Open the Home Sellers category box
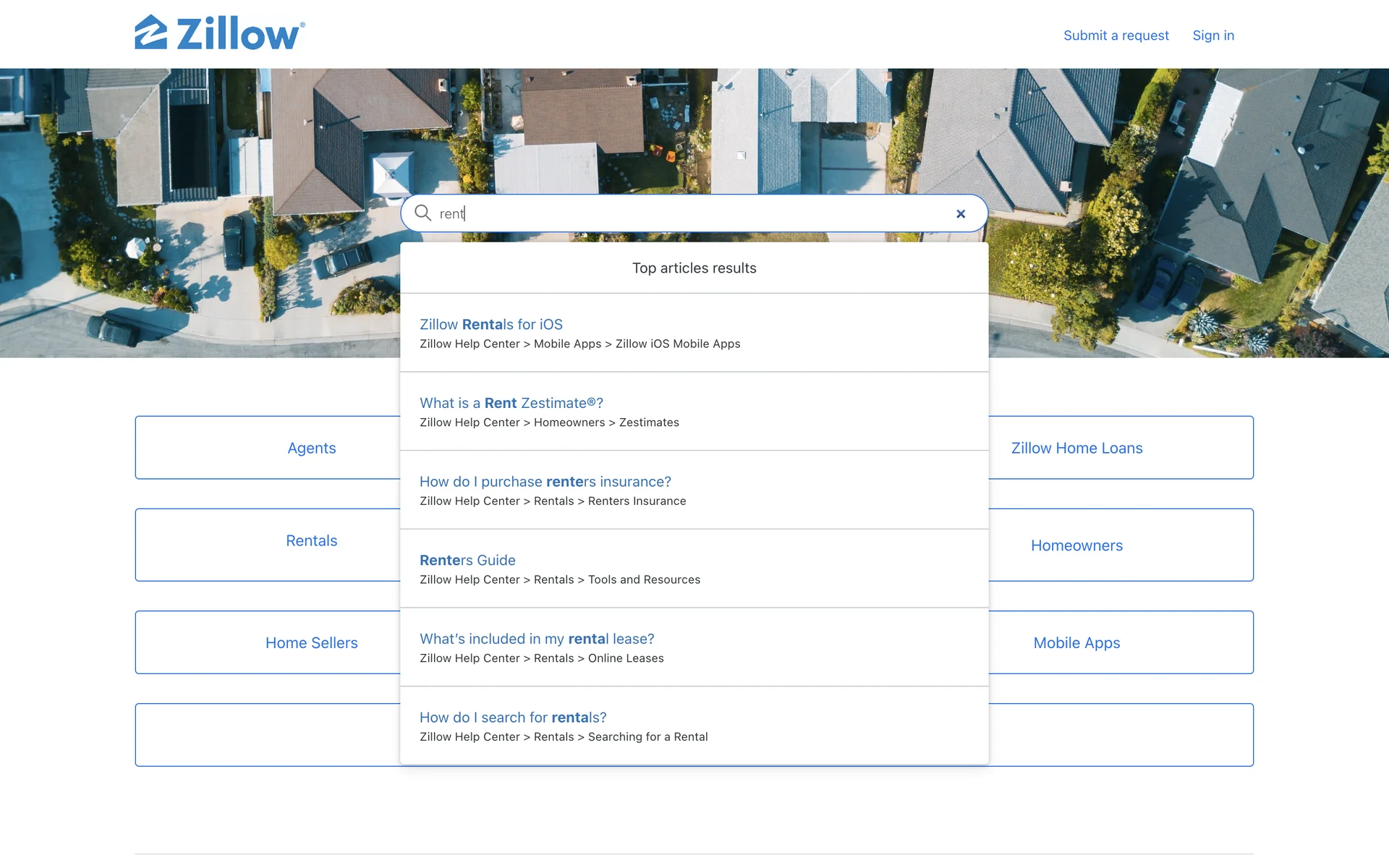 311,643
